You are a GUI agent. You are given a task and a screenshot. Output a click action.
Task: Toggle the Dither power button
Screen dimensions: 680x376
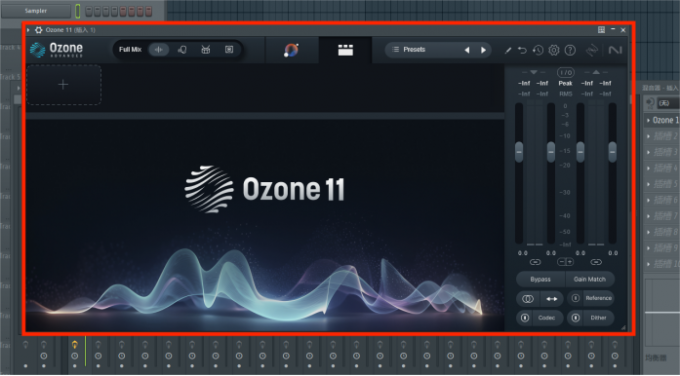coord(575,318)
